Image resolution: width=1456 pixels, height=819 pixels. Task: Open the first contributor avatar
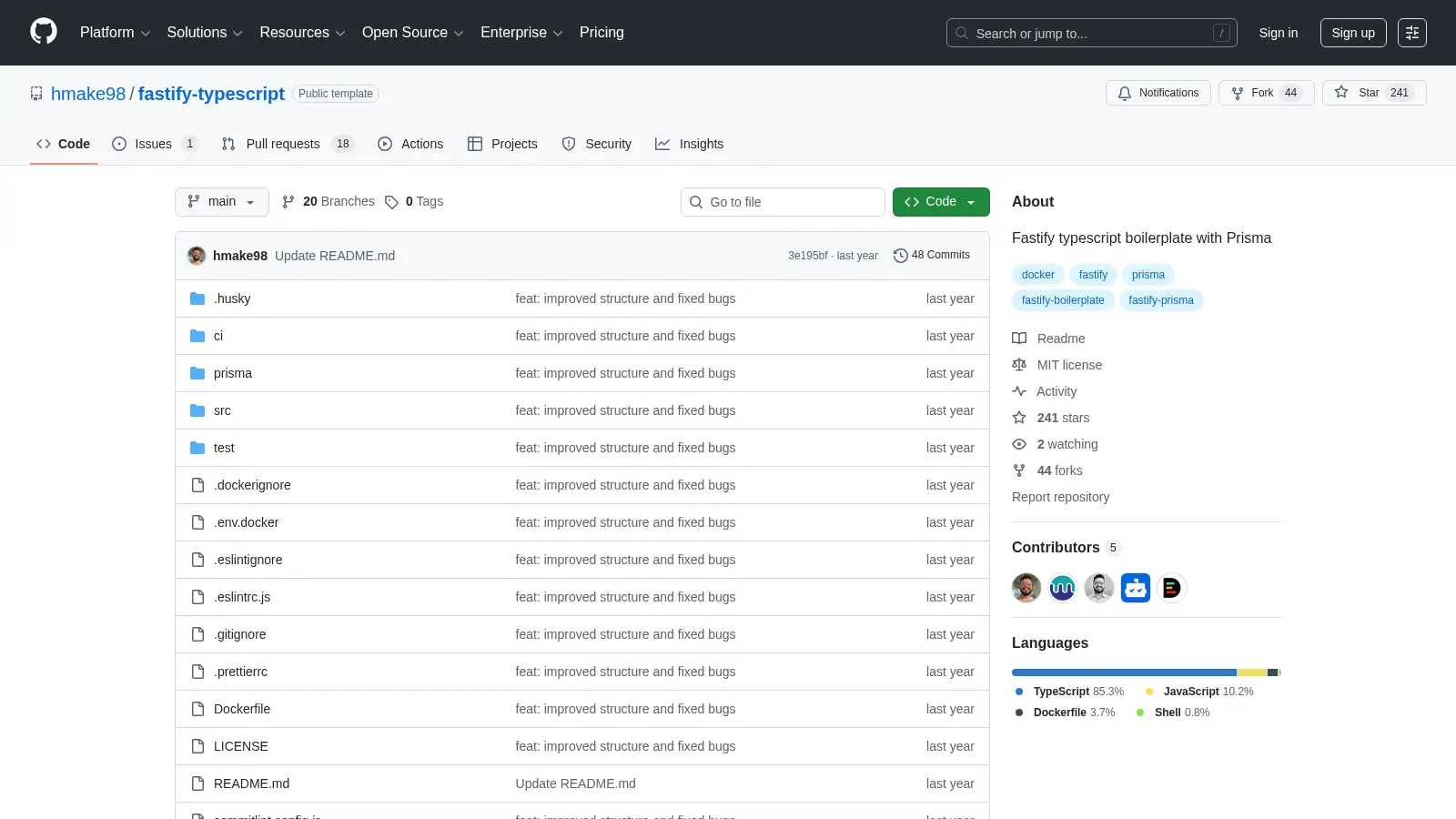(x=1026, y=588)
